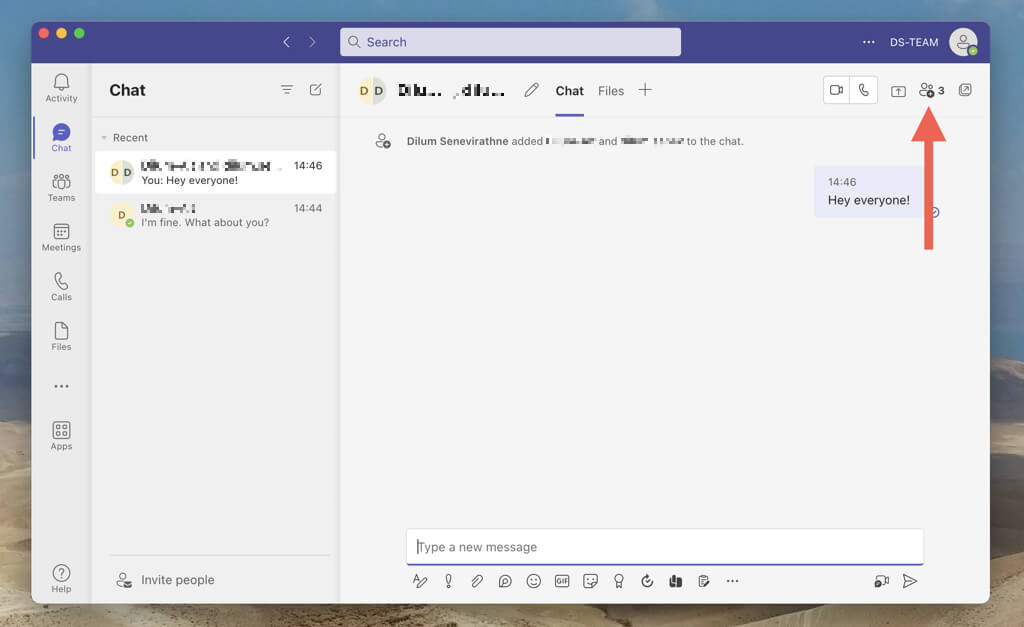
Task: Go back with the left arrow
Action: pos(286,42)
